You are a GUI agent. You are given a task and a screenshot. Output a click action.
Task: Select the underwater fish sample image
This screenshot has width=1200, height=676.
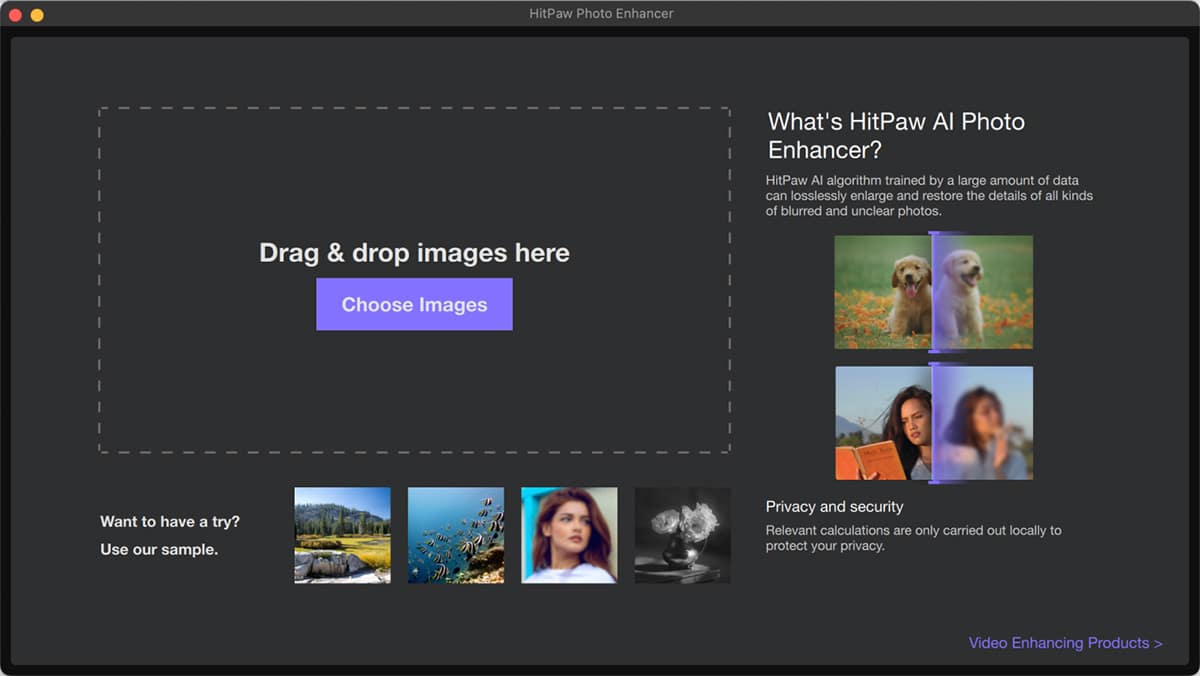[456, 535]
